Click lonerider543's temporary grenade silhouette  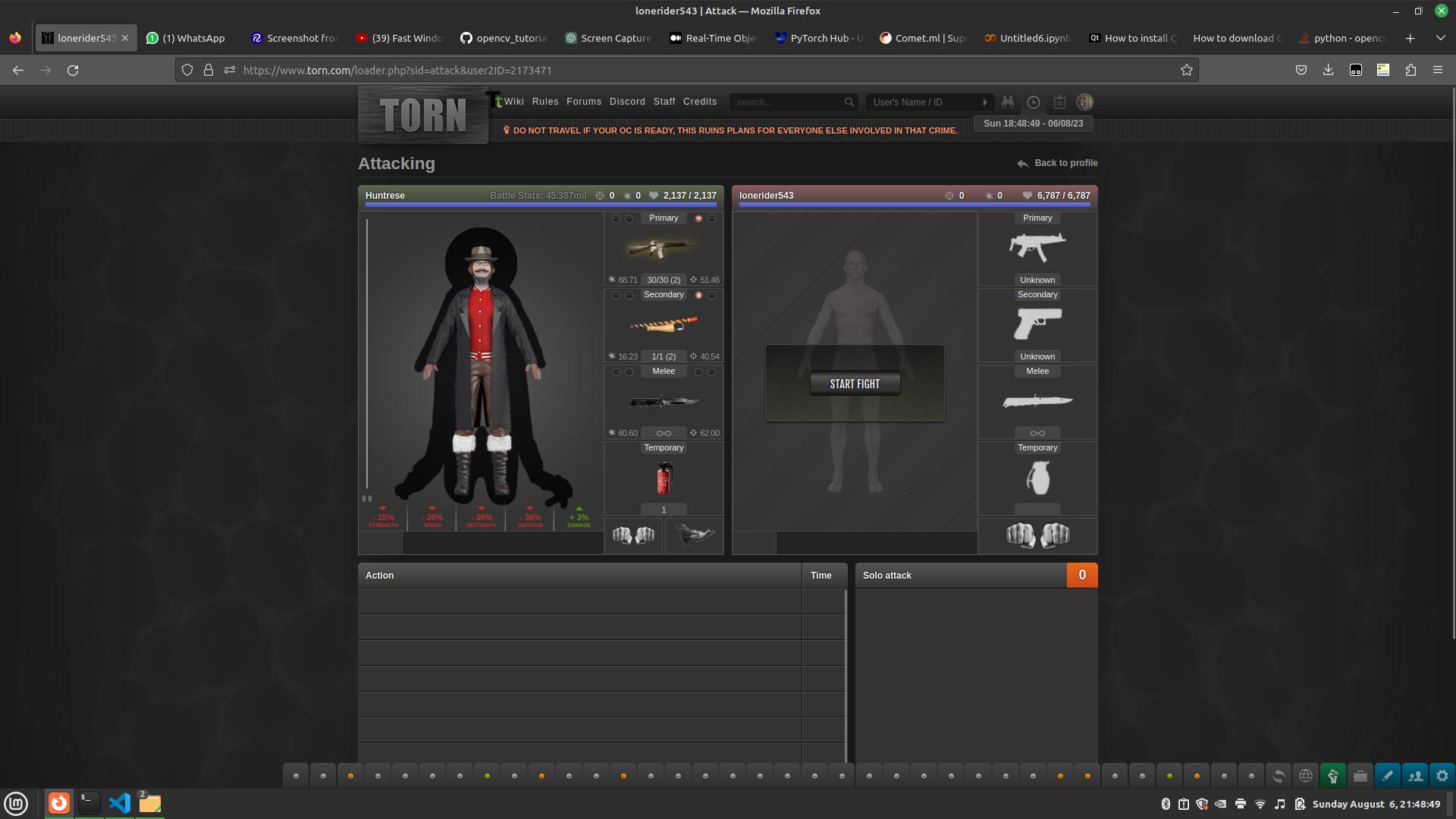1037,478
